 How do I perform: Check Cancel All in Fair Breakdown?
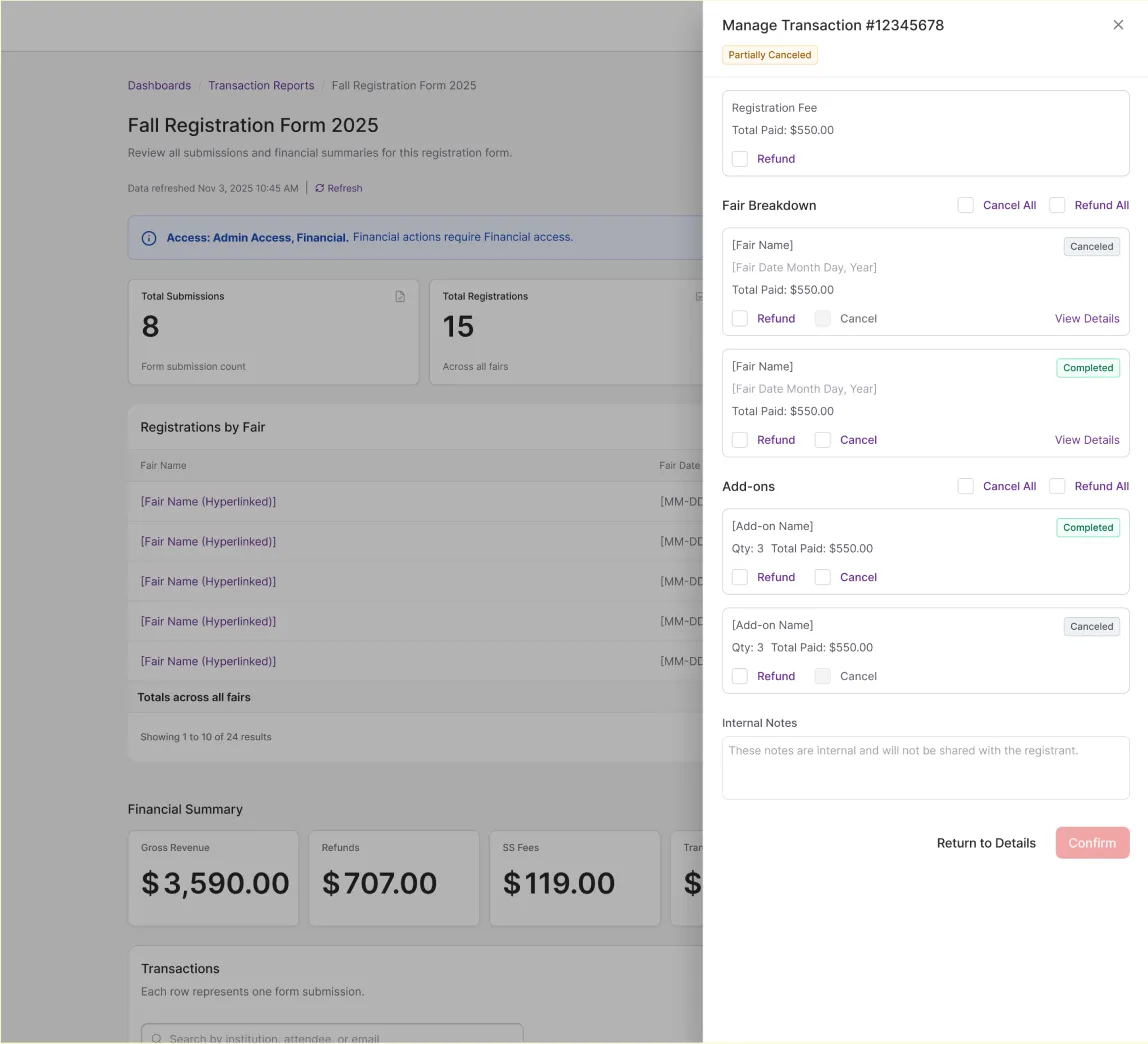pyautogui.click(x=966, y=205)
